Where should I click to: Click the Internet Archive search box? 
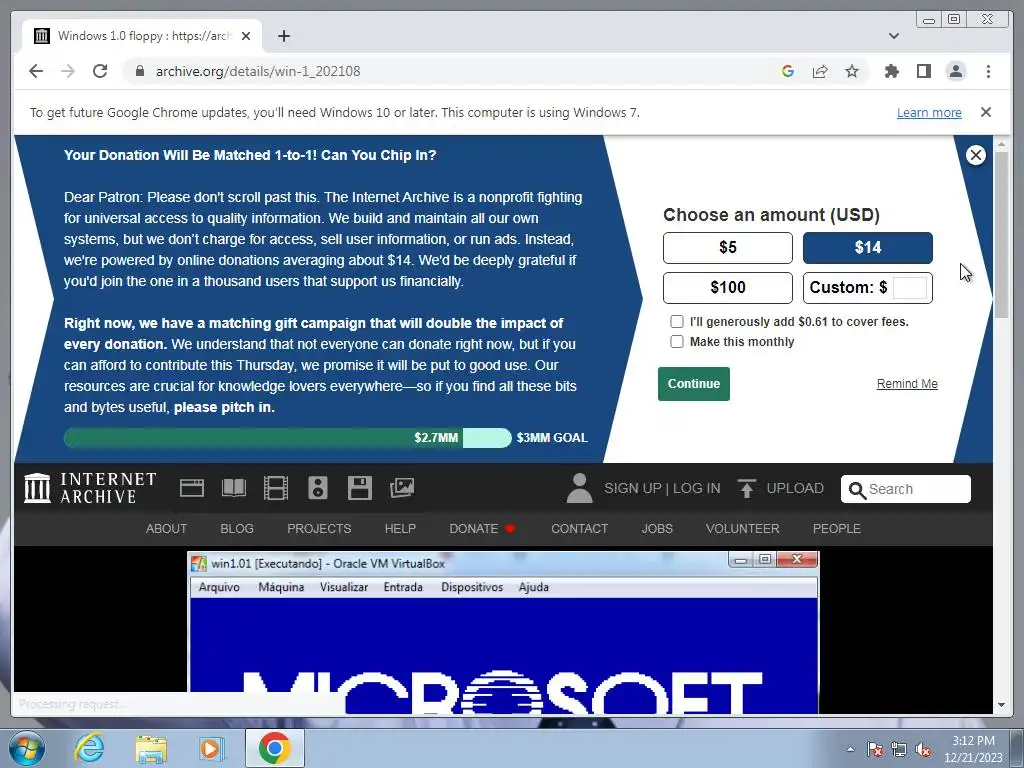(x=906, y=489)
